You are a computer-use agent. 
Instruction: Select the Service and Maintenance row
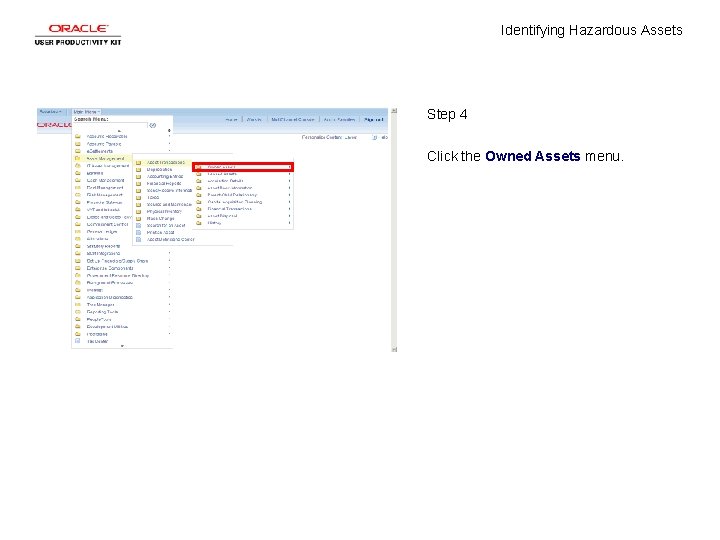click(x=163, y=204)
